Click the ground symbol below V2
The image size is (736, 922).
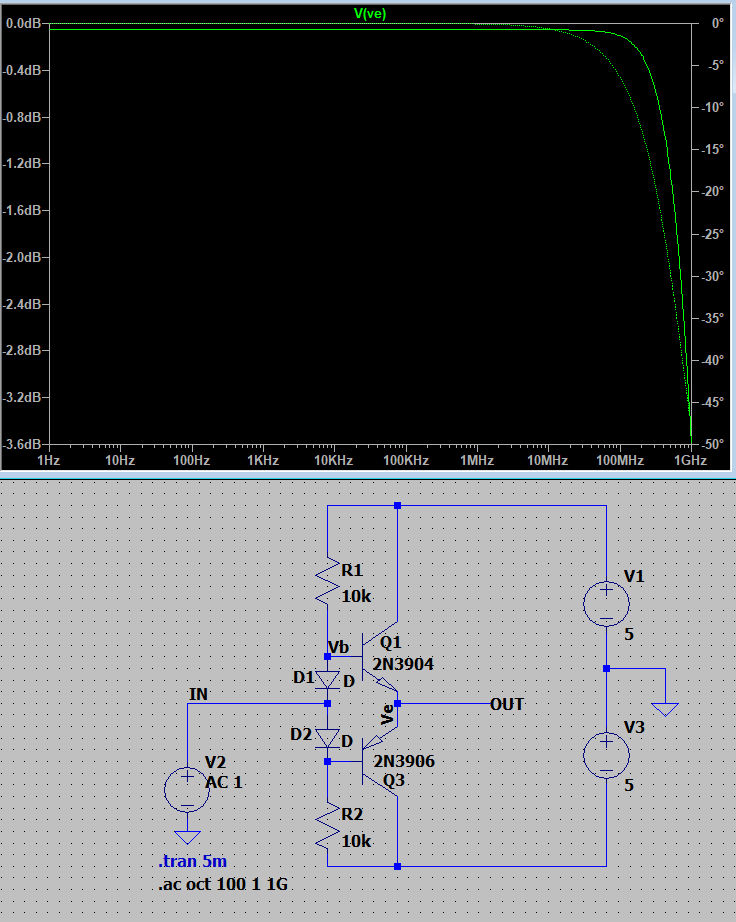click(x=187, y=836)
